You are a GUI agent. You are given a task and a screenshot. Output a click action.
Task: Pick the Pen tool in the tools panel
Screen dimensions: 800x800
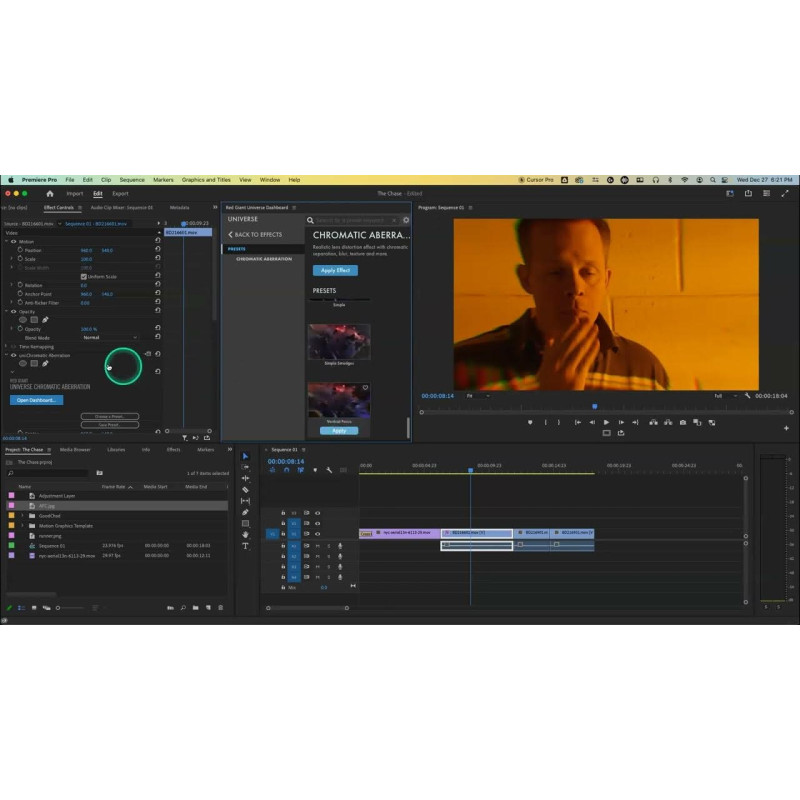(x=245, y=512)
